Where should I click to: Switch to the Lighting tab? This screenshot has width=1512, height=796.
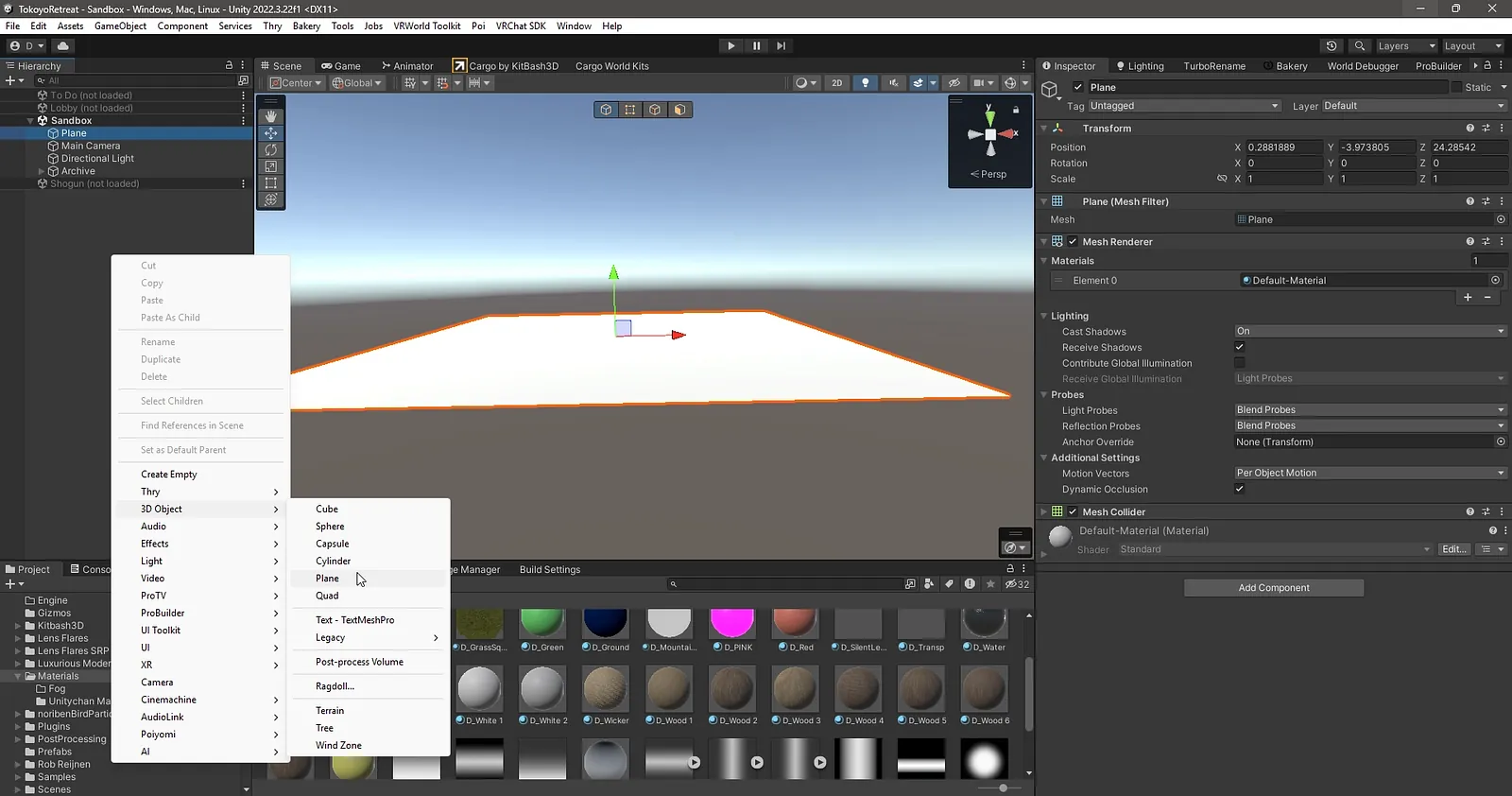[x=1140, y=66]
